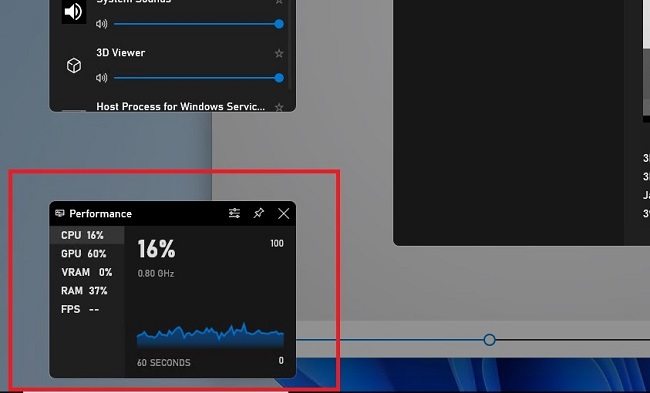Select the CPU 16% metric
Screen dimensions: 650x393
point(87,235)
